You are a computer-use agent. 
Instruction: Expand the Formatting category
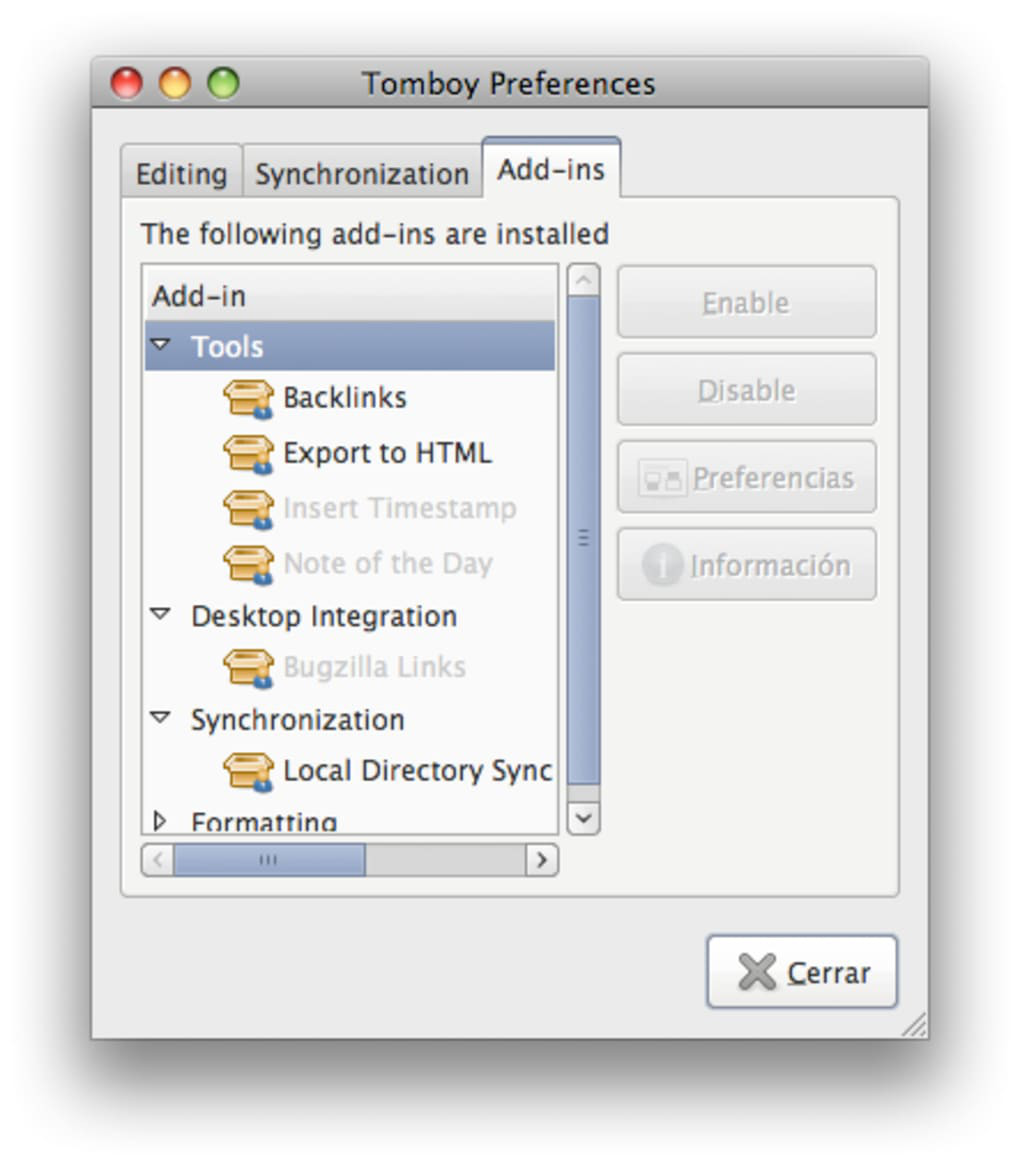click(160, 821)
